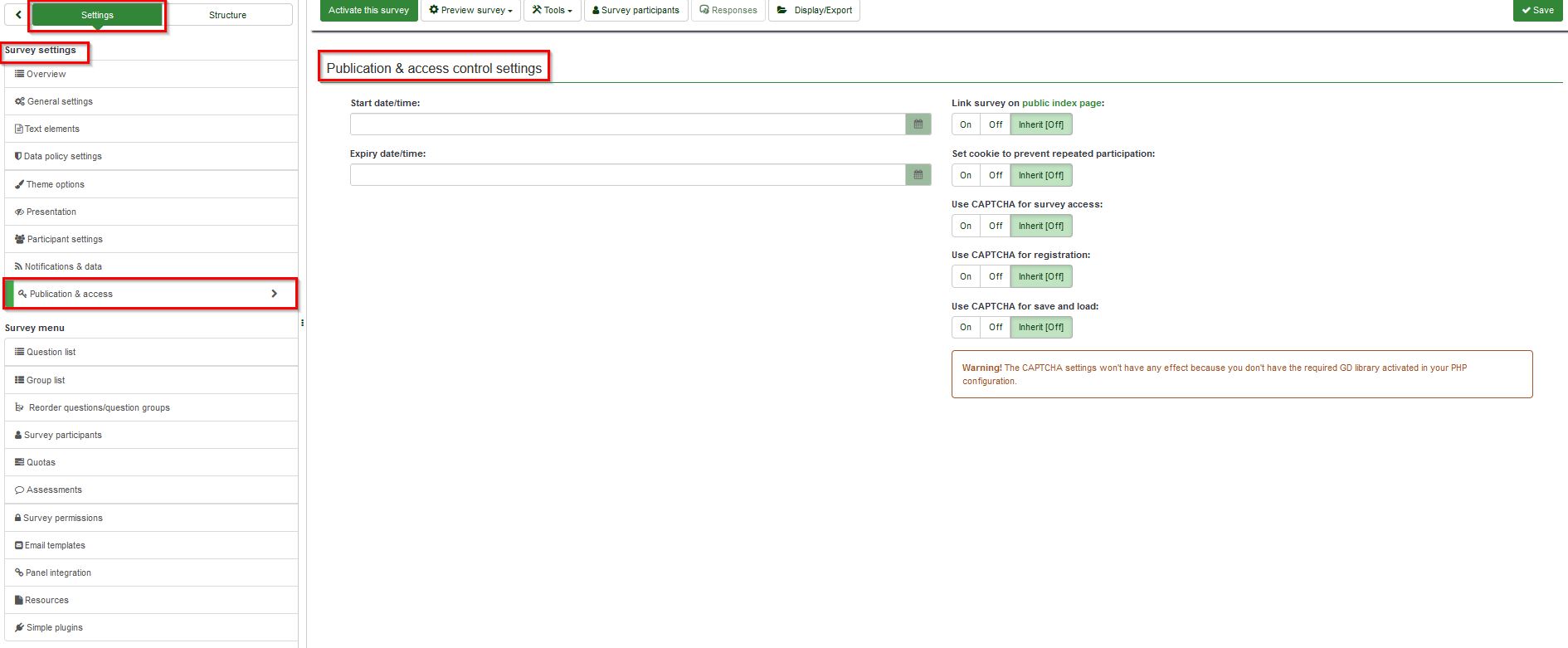Open the Tools dropdown menu
The image size is (1568, 648).
point(552,10)
